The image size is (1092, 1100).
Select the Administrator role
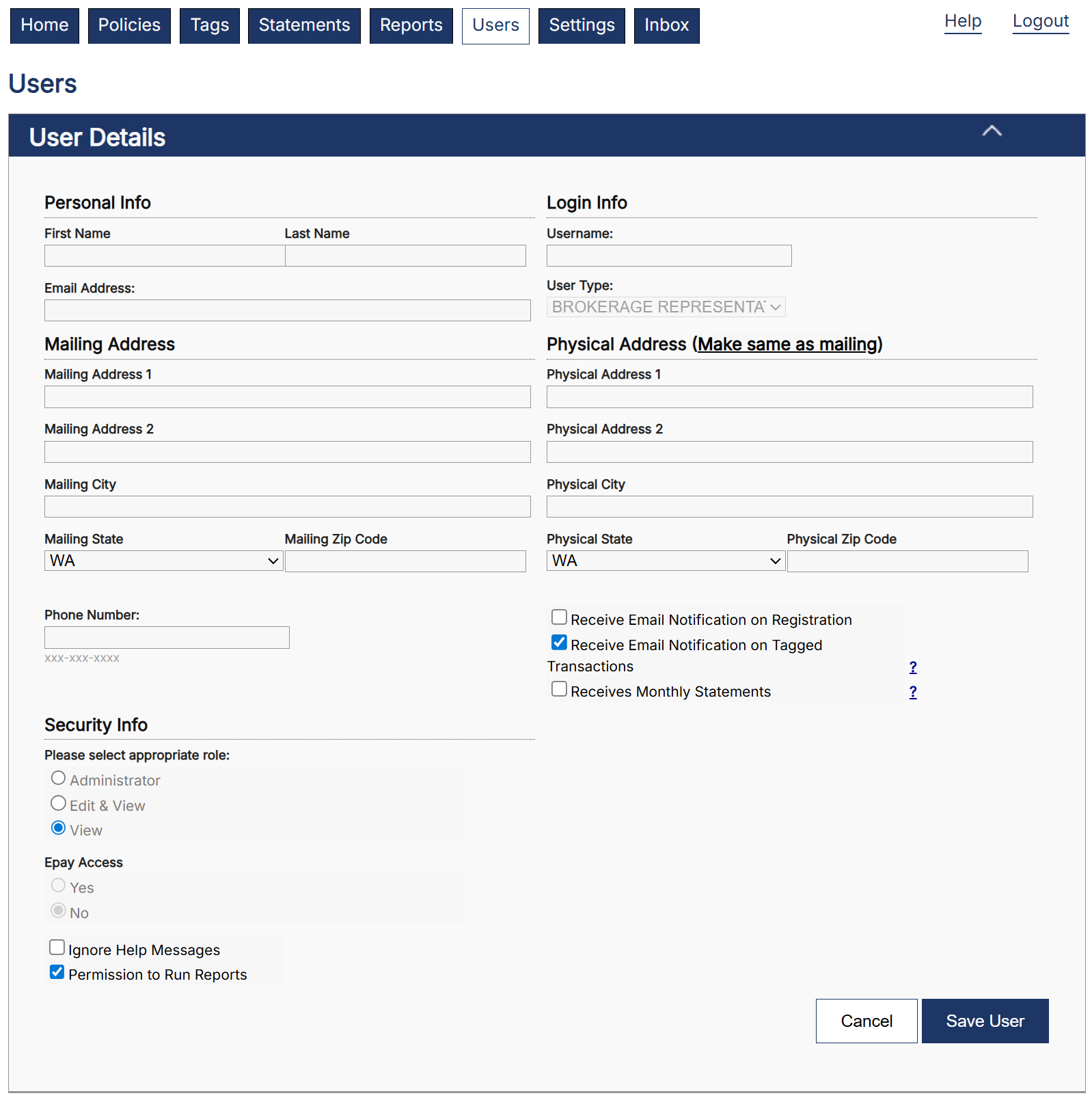(59, 778)
